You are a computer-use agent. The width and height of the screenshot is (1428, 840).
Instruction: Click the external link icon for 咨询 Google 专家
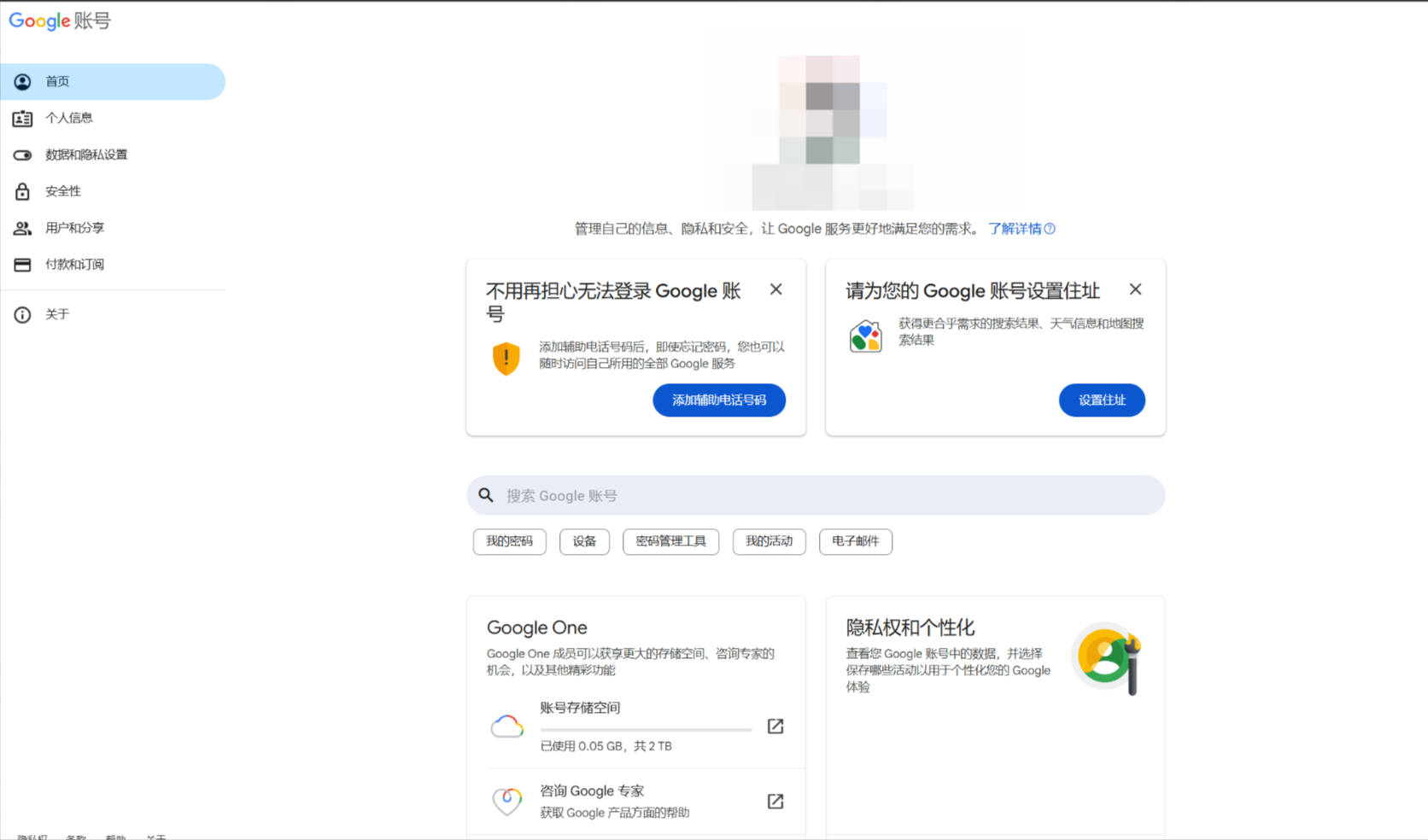coord(775,802)
